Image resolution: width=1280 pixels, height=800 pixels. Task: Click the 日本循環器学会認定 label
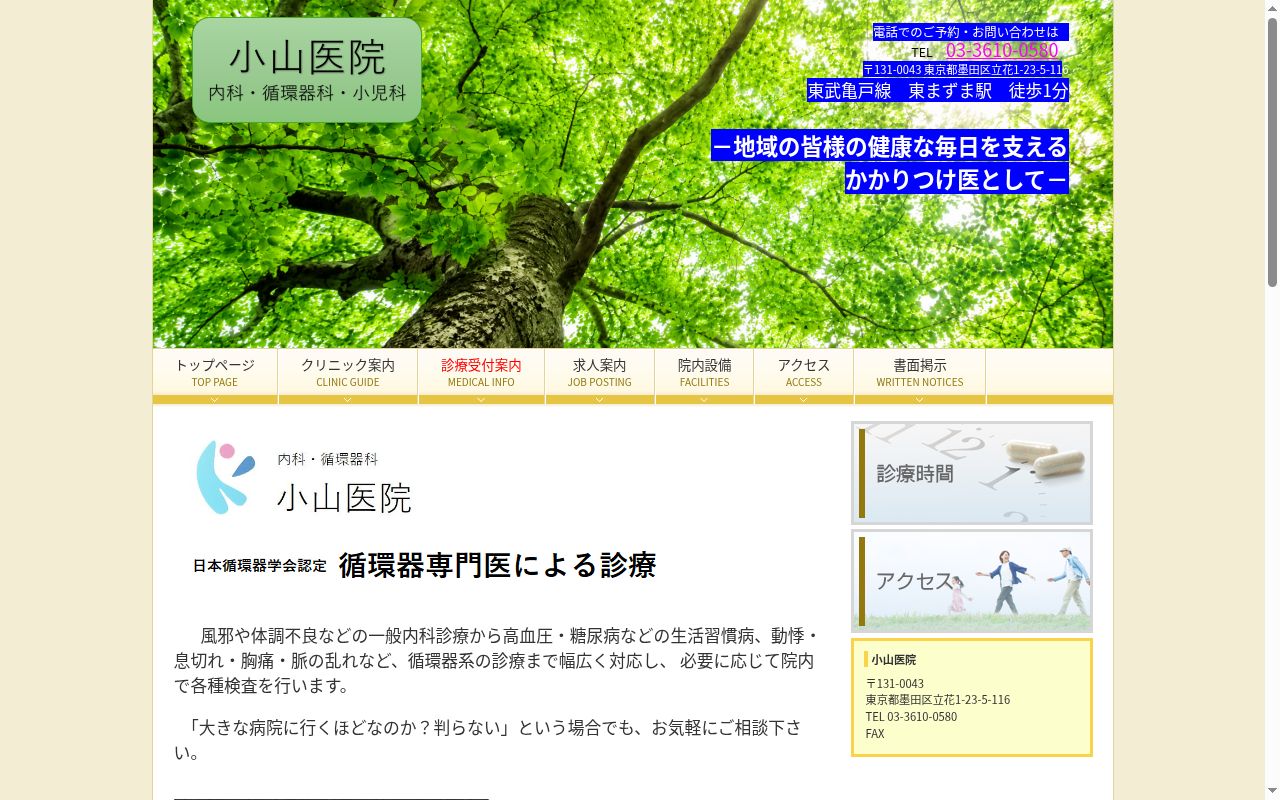click(260, 566)
